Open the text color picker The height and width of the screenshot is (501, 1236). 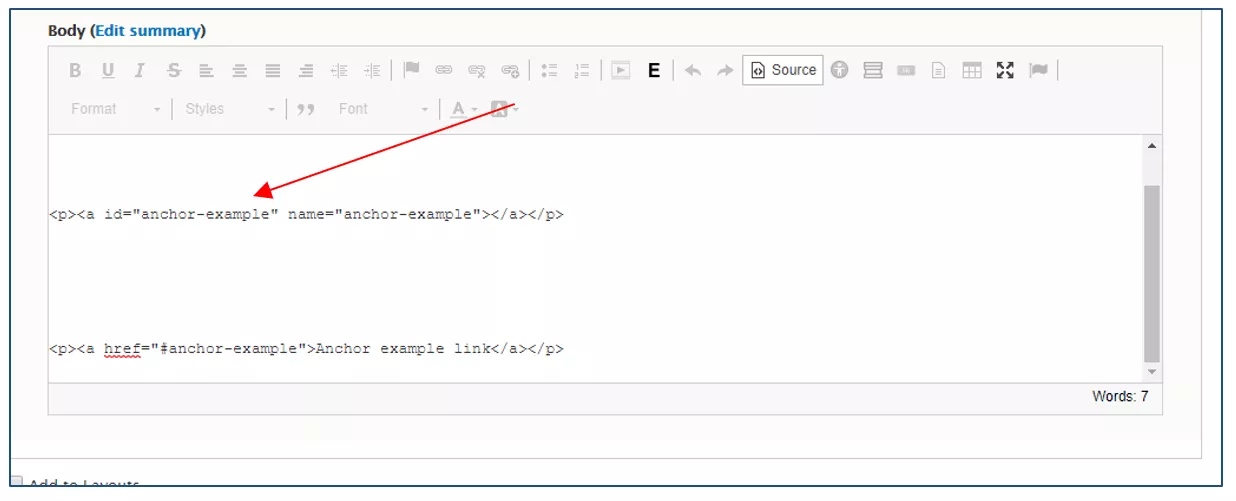(x=462, y=109)
